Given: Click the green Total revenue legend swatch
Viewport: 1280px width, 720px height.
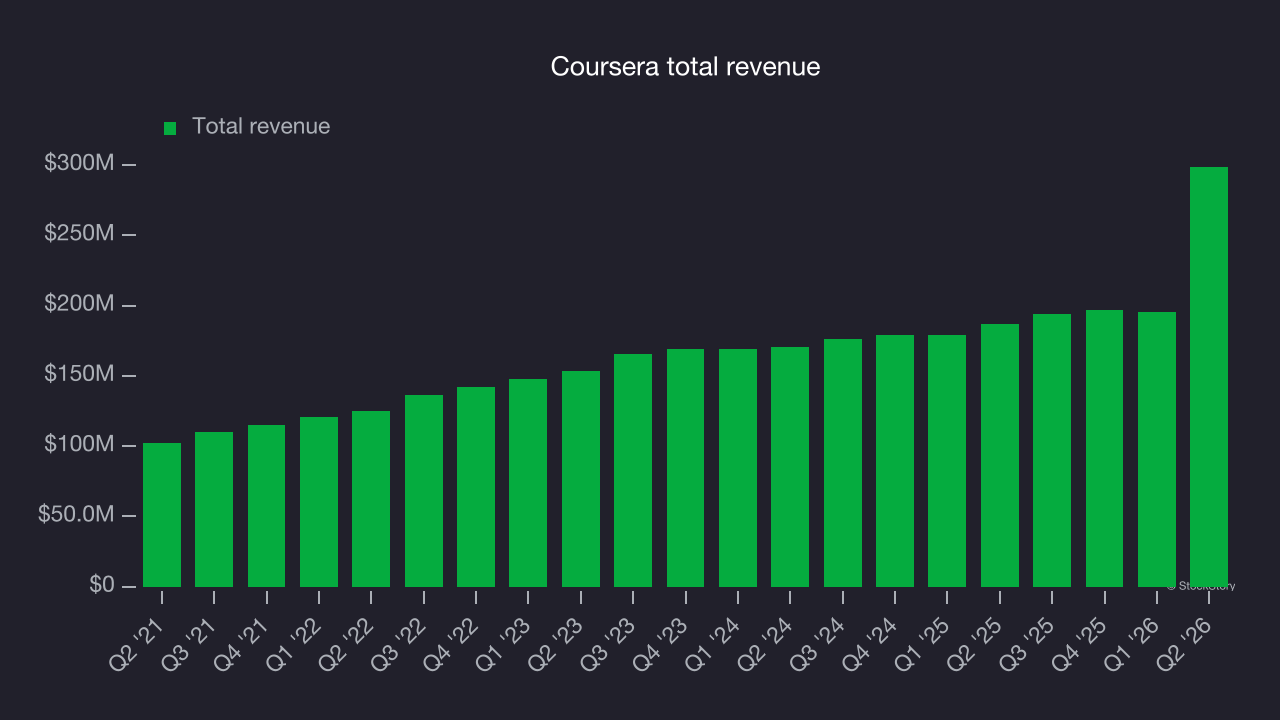Looking at the screenshot, I should pos(170,128).
